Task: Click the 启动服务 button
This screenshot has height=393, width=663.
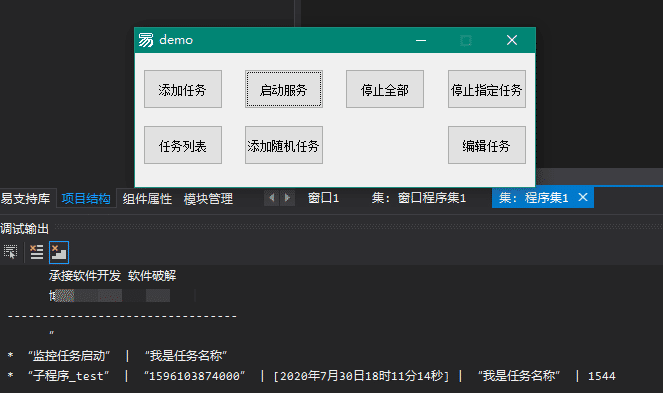Action: 284,89
